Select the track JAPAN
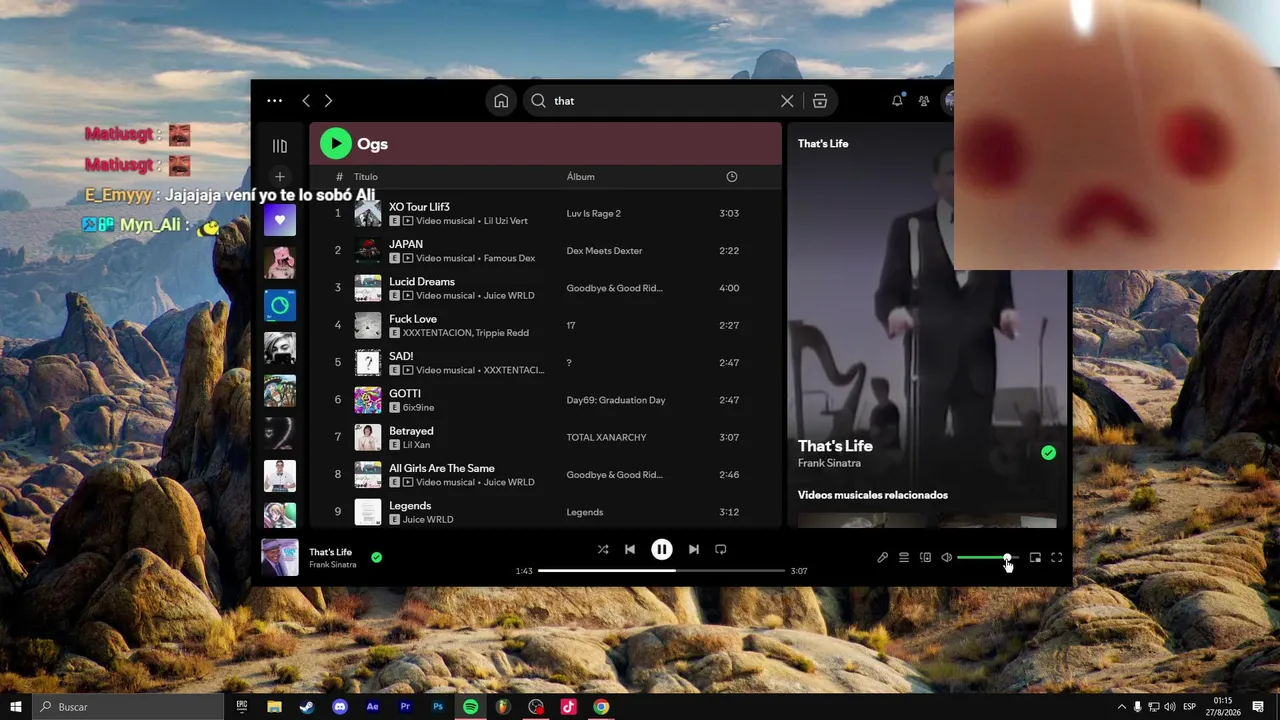The image size is (1280, 720). pyautogui.click(x=406, y=244)
